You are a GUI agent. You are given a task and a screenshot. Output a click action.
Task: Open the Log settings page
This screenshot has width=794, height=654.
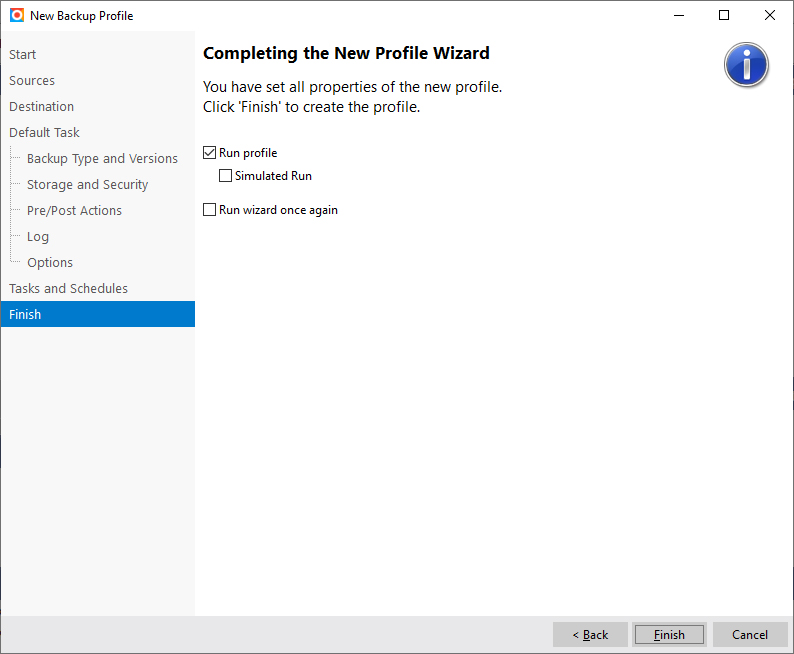coord(38,237)
